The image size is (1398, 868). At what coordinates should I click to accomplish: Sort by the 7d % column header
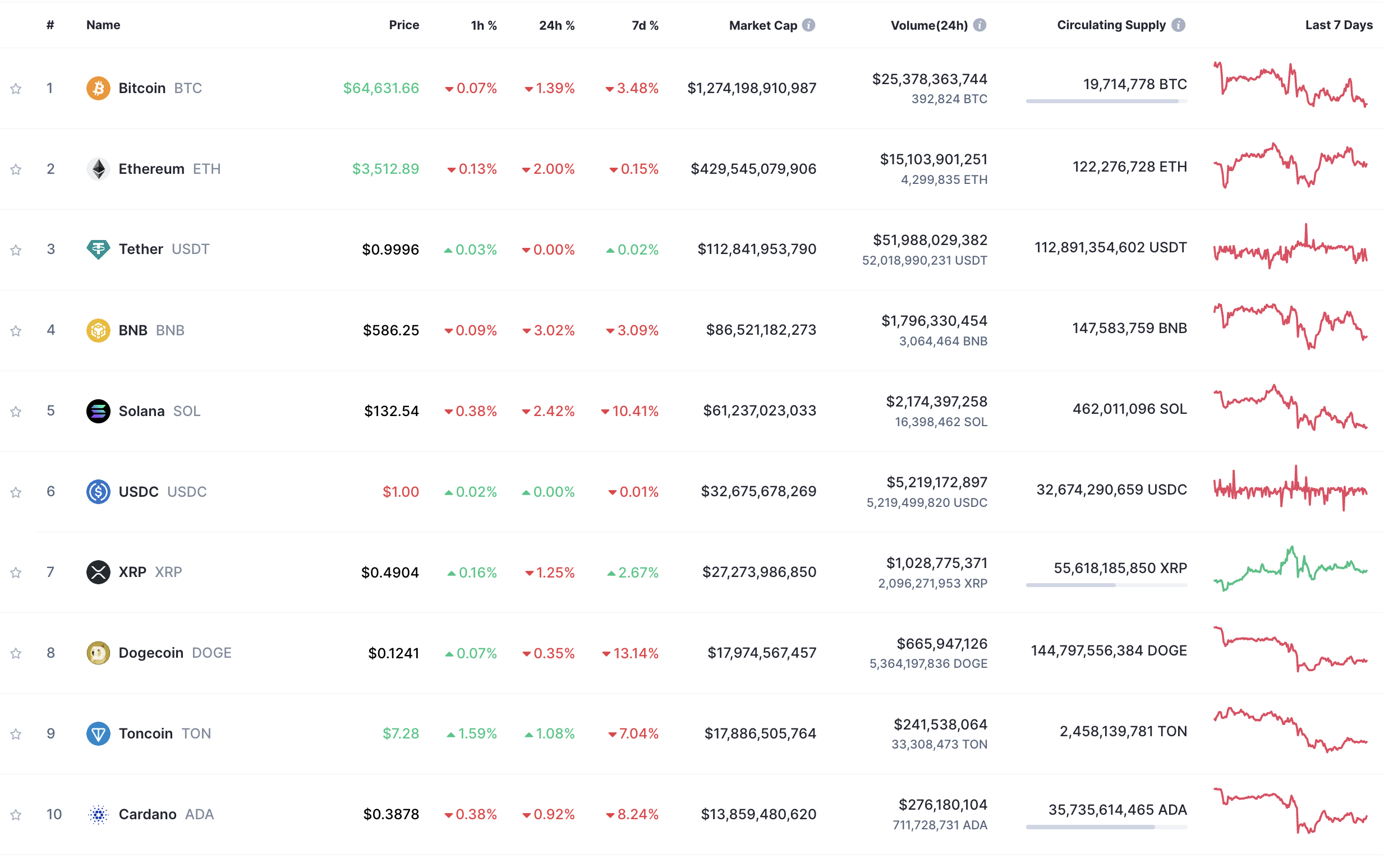point(645,25)
